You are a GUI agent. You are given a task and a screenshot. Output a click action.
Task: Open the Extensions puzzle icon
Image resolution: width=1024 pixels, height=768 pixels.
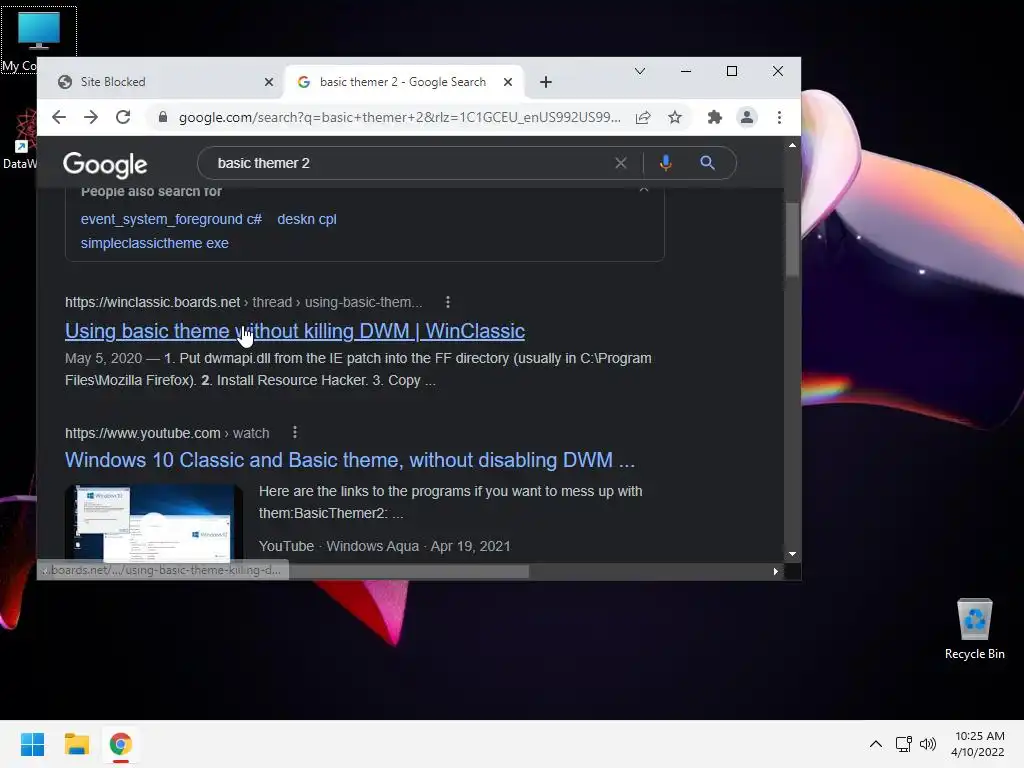pyautogui.click(x=714, y=118)
